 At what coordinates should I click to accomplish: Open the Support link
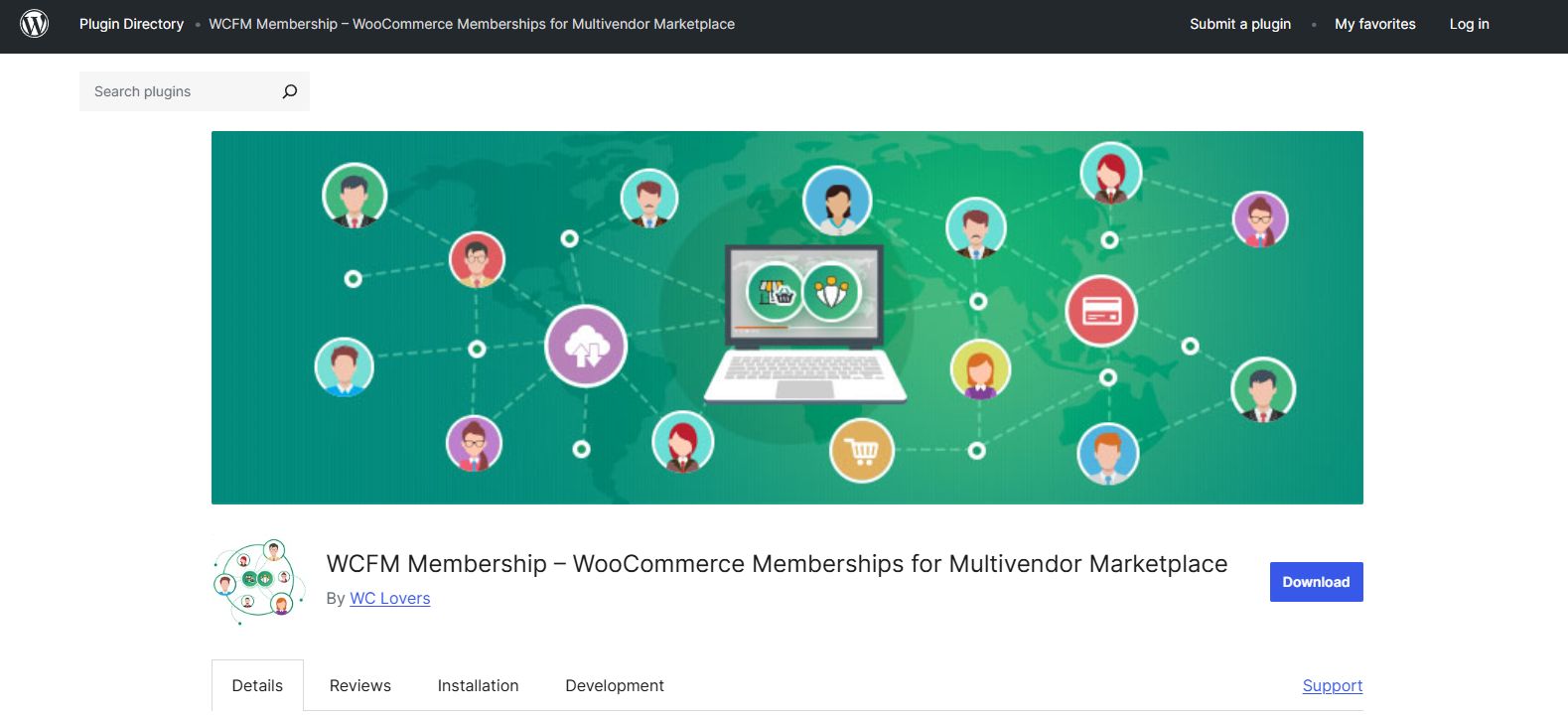tap(1333, 685)
